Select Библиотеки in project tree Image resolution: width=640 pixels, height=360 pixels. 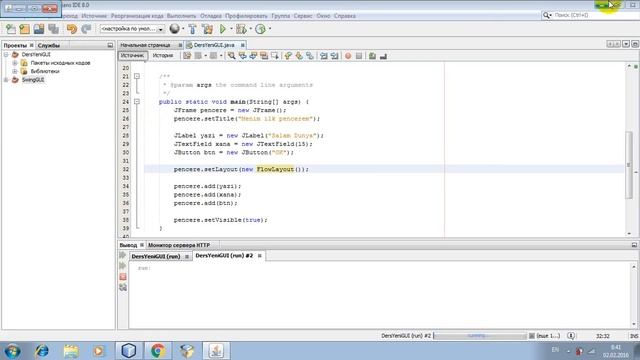tap(45, 71)
